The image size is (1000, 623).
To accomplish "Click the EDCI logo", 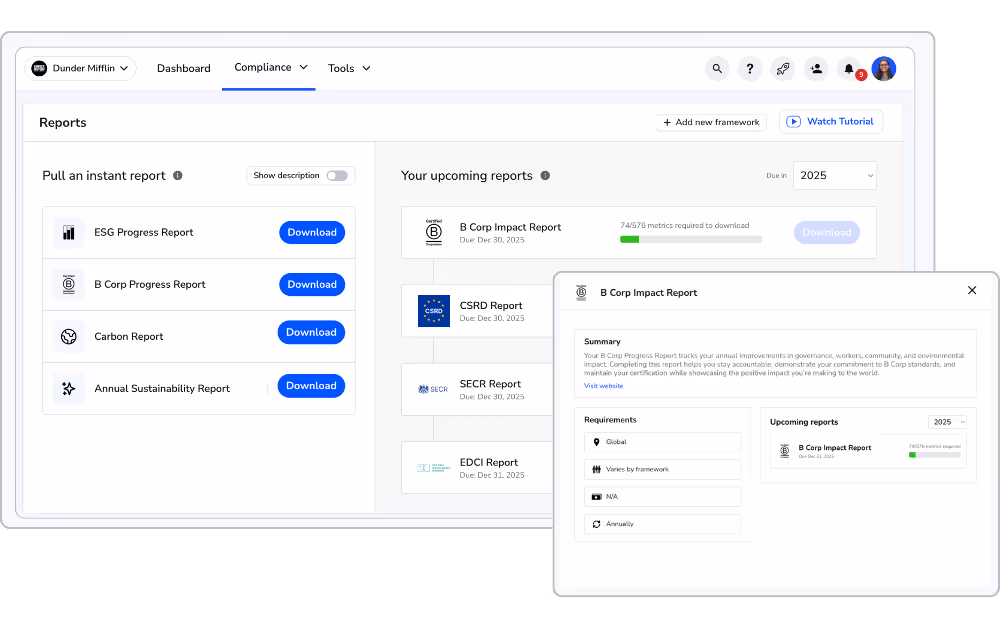I will point(434,468).
